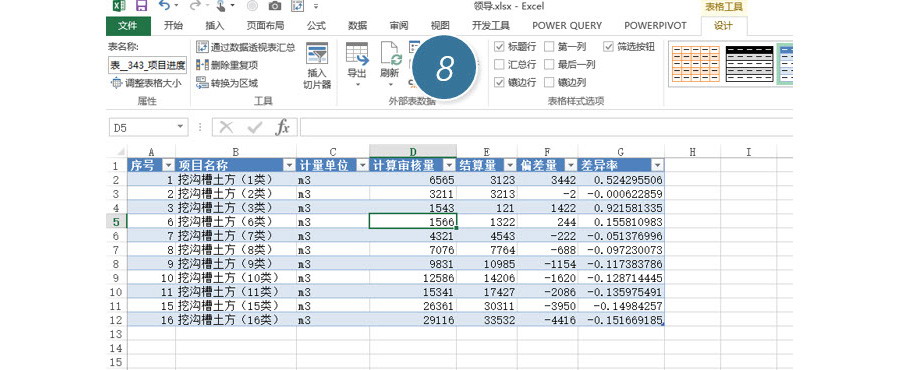Click the Redo arrow icon
This screenshot has width=900, height=370.
click(195, 6)
